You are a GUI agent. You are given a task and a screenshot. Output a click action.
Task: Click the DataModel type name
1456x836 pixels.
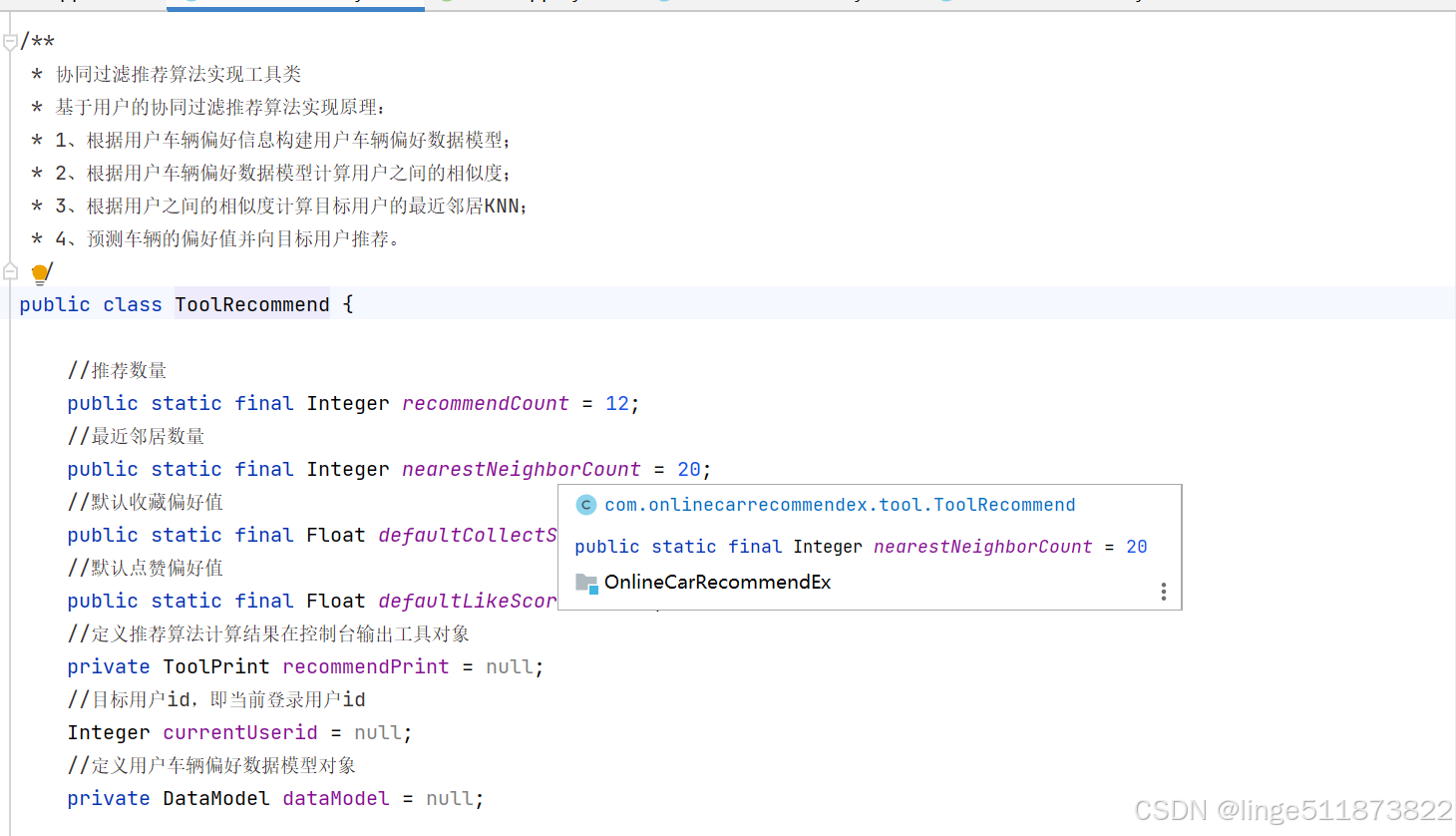[216, 798]
